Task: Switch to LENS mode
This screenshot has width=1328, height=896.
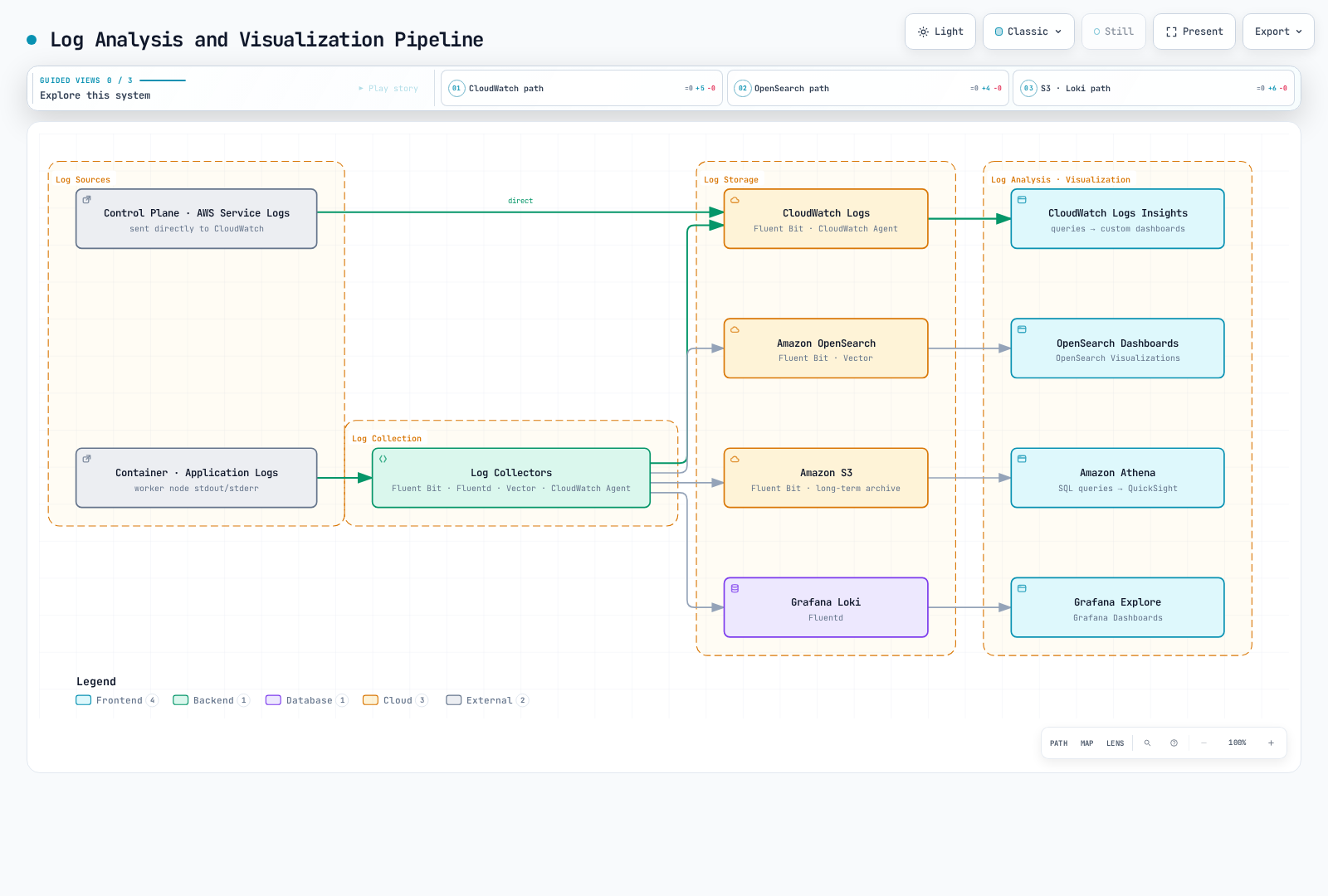Action: tap(1115, 743)
